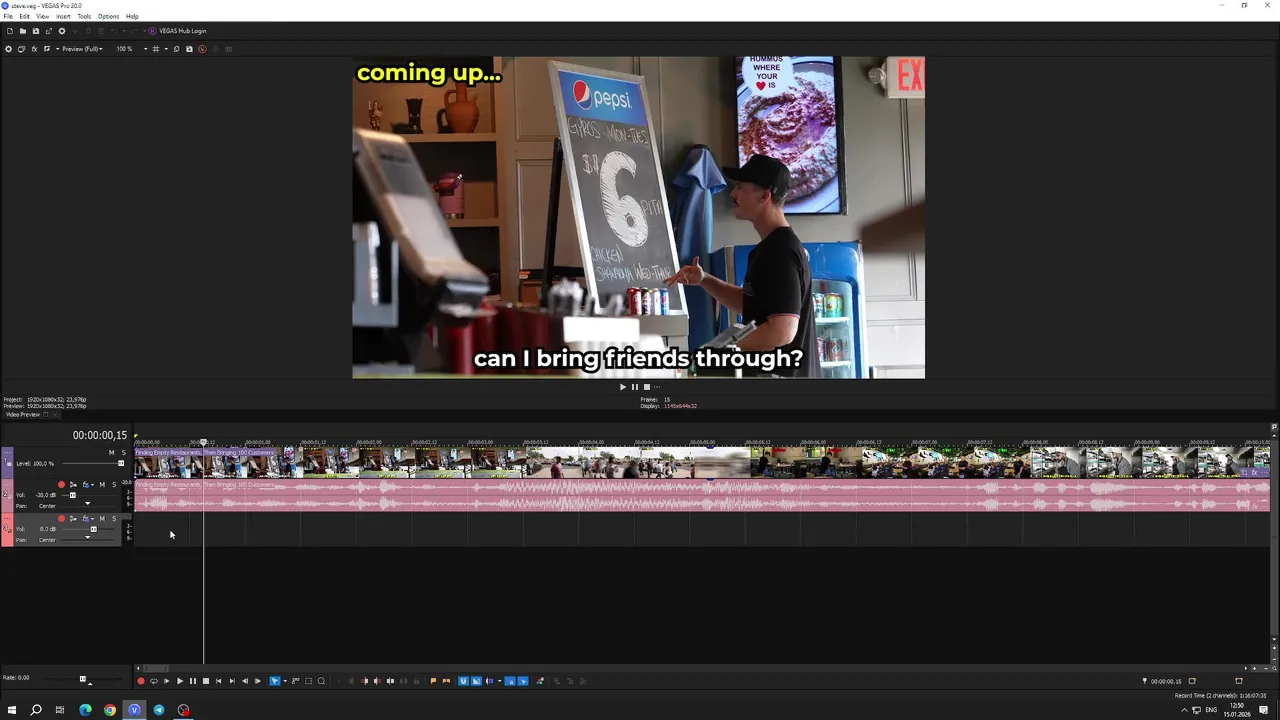This screenshot has width=1280, height=720.
Task: Click the Record button in the timeline transport bar
Action: click(141, 681)
